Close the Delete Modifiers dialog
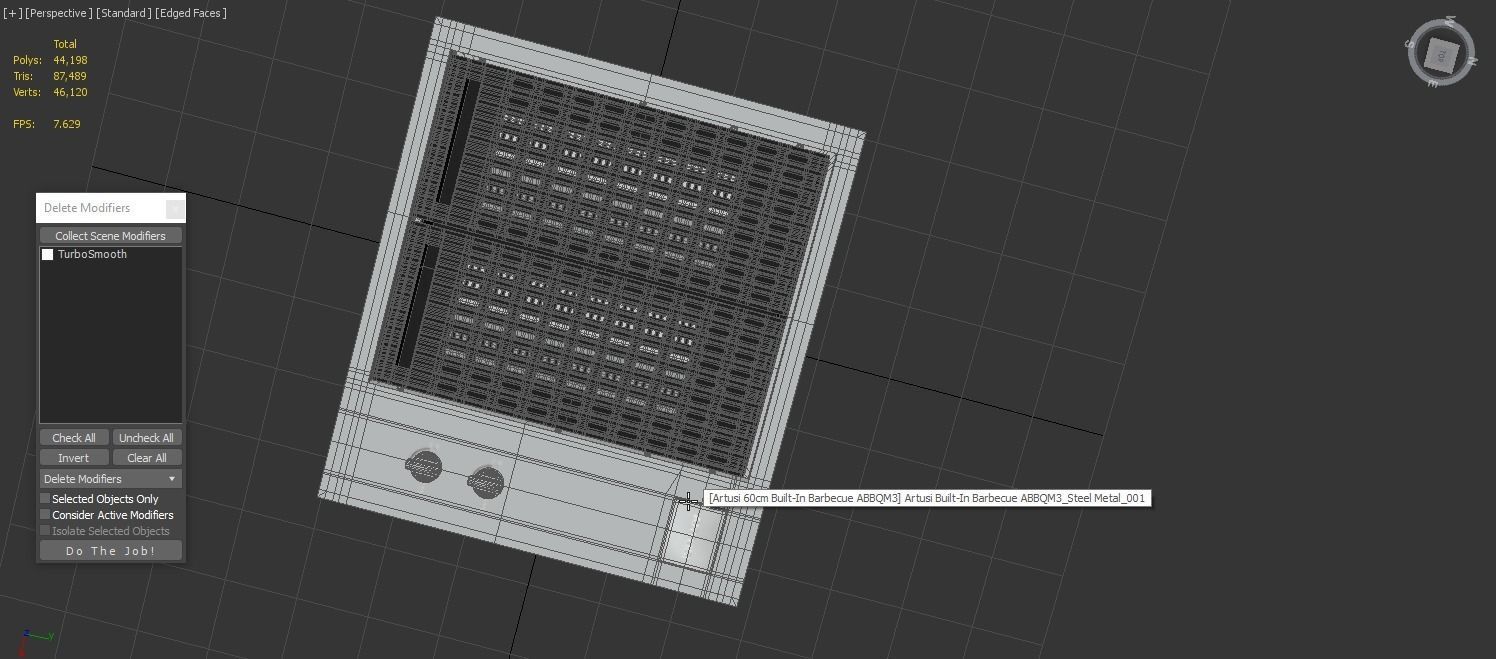The height and width of the screenshot is (659, 1496). tap(174, 208)
